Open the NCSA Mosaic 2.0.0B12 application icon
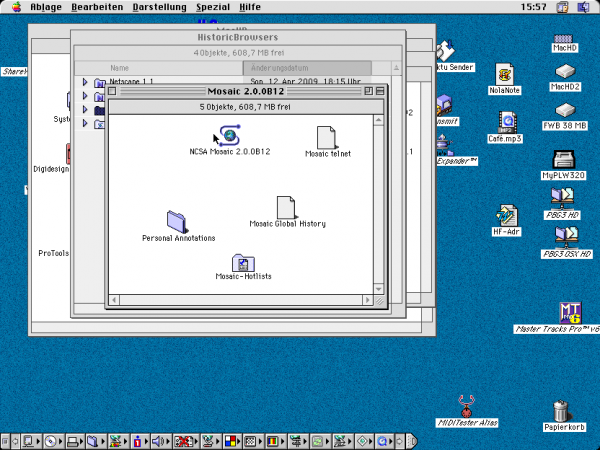The width and height of the screenshot is (600, 450). [x=230, y=136]
